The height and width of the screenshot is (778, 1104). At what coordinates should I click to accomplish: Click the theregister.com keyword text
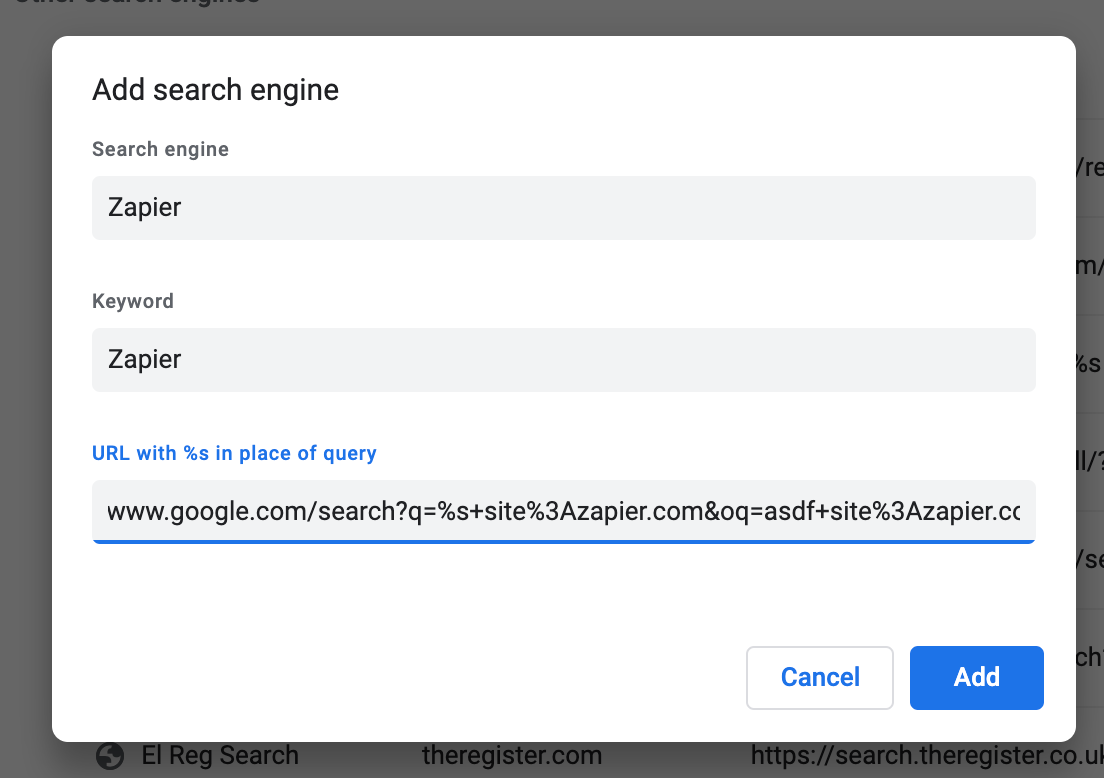coord(512,756)
